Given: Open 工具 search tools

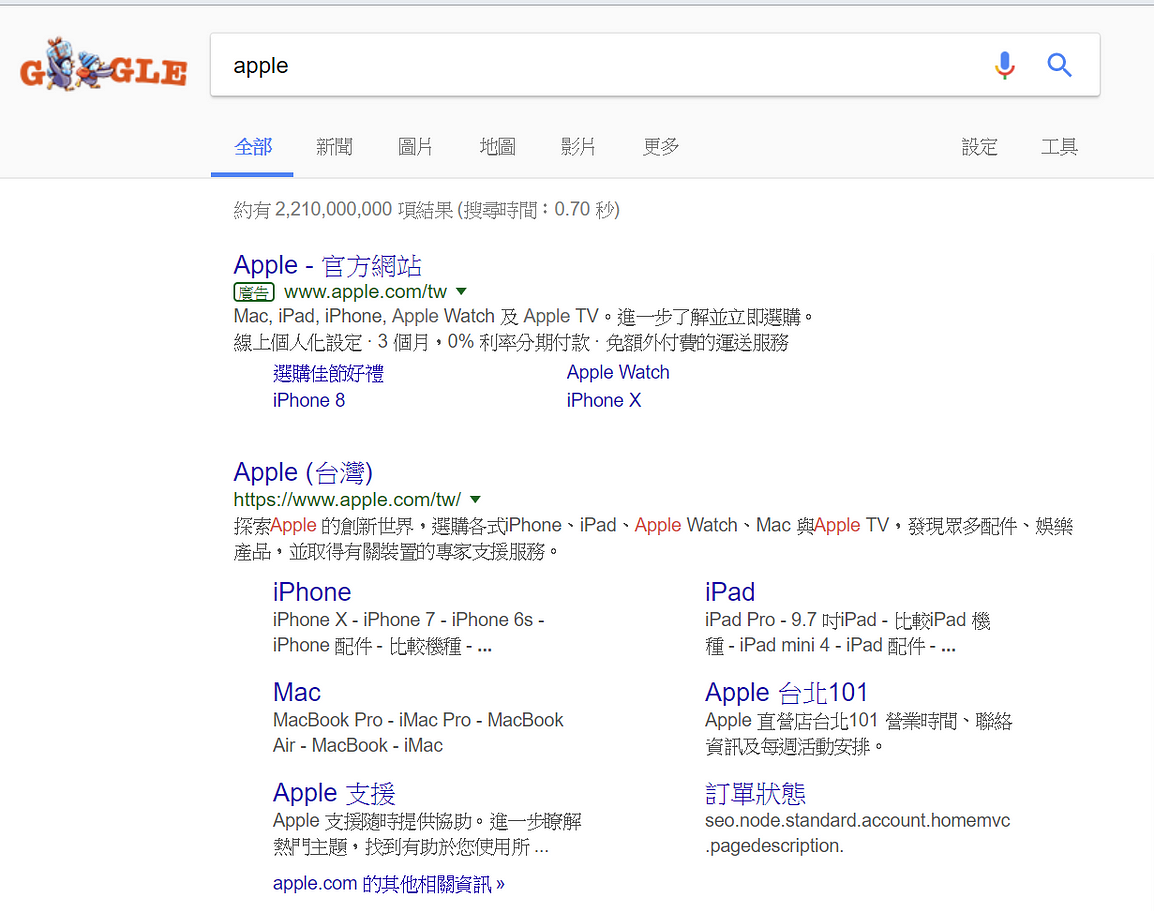Looking at the screenshot, I should [1059, 147].
